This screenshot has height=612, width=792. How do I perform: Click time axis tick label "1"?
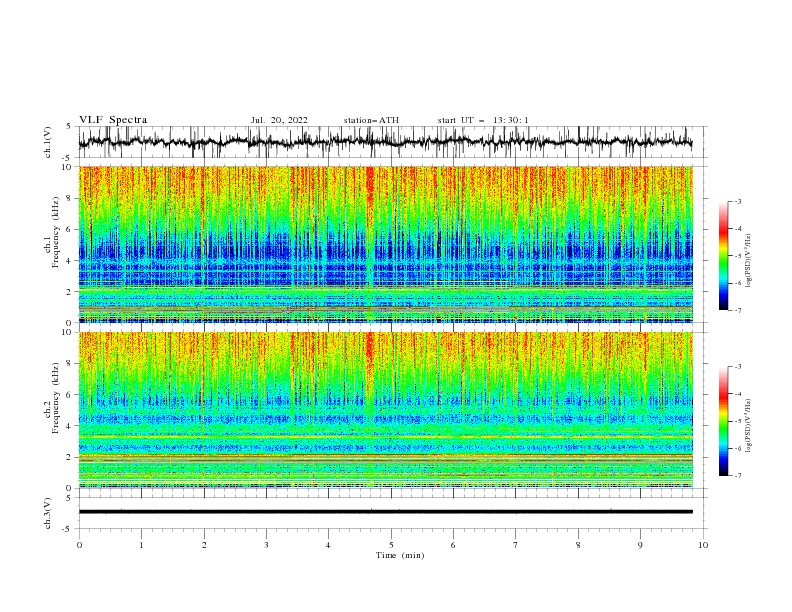pyautogui.click(x=141, y=545)
